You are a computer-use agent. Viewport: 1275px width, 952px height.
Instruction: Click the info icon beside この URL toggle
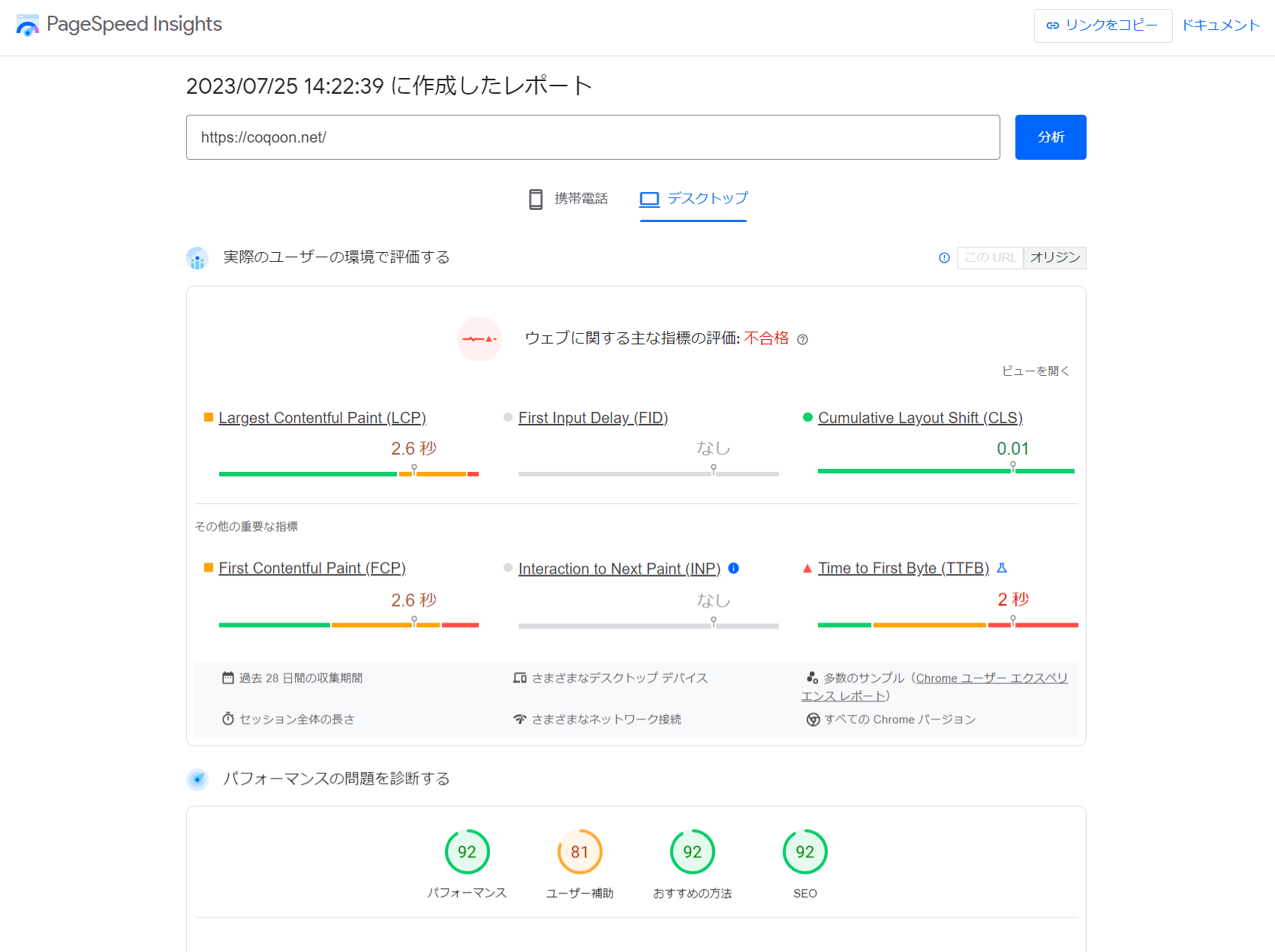pyautogui.click(x=944, y=258)
